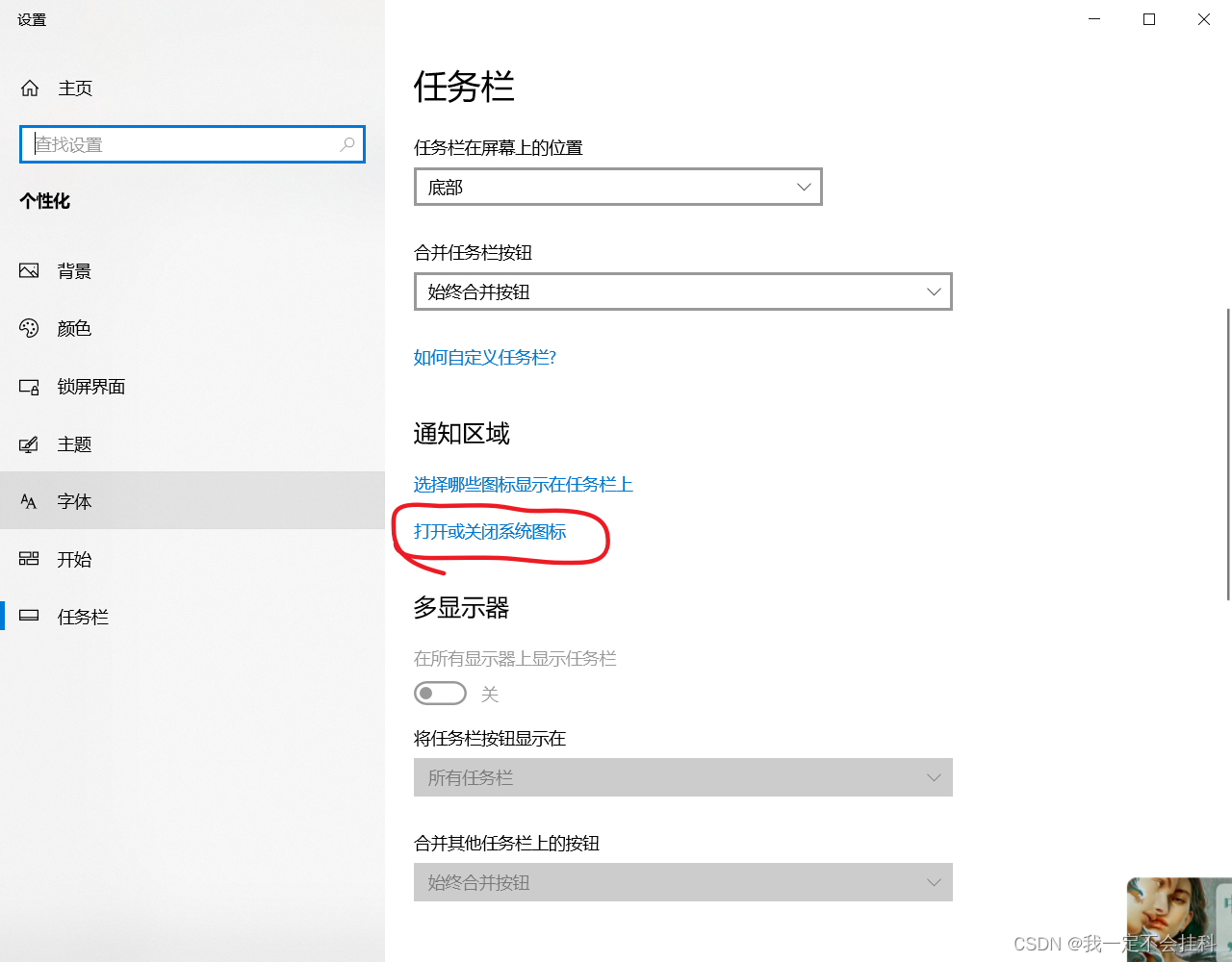Image resolution: width=1232 pixels, height=962 pixels.
Task: Select 锁屏界面 in the sidebar
Action: tap(192, 387)
